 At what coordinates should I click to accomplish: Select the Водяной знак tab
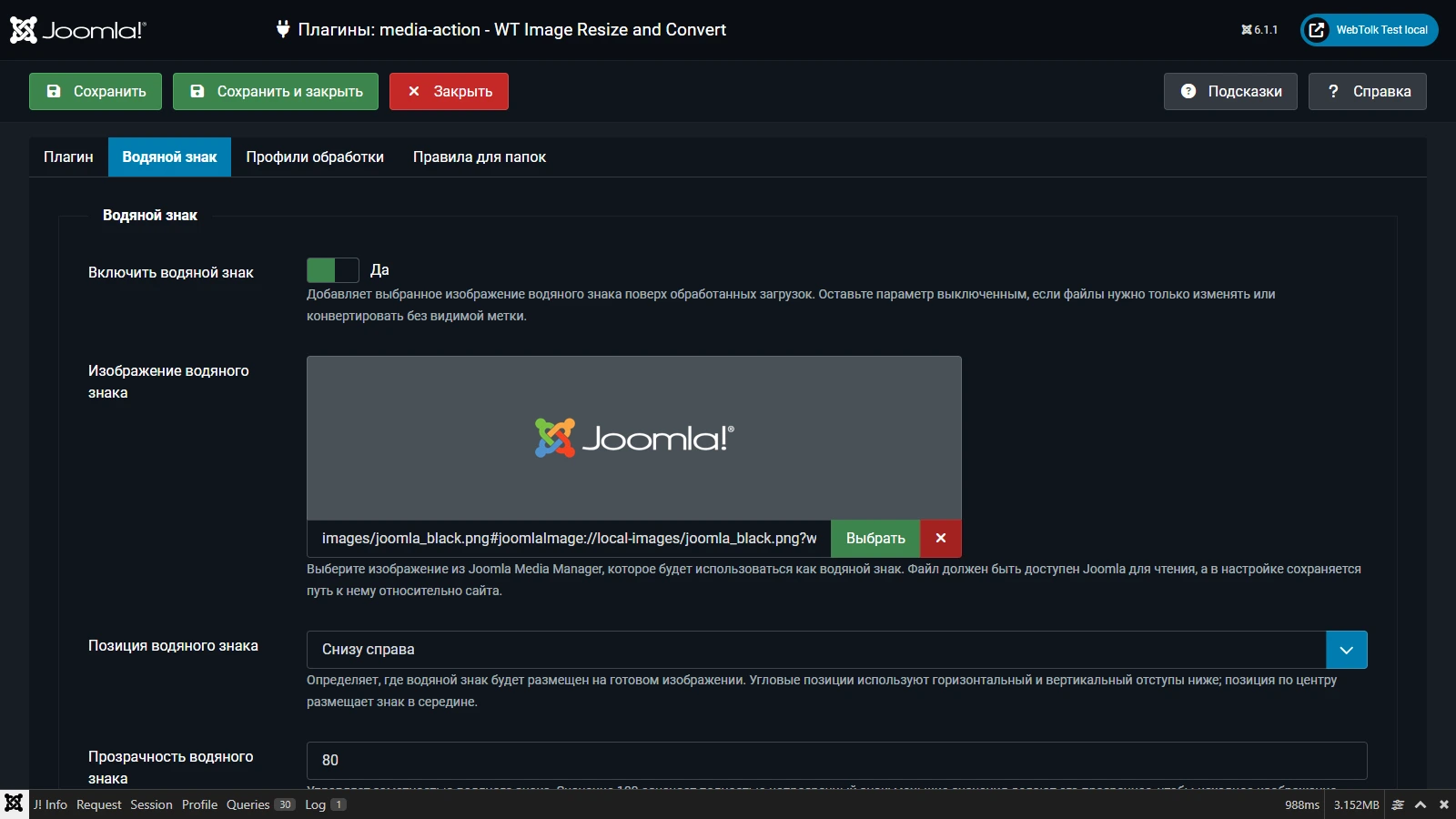(169, 157)
